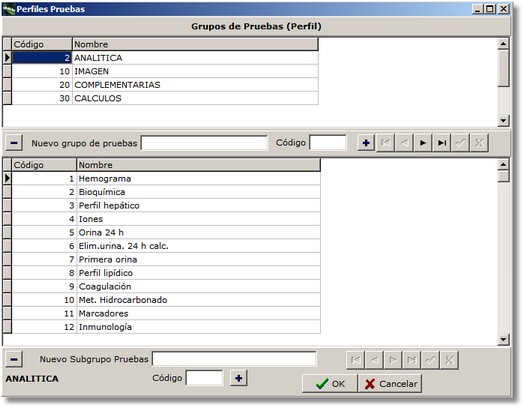Viewport: 524px width, 408px height.
Task: Select the Perfil hepático subgroup row
Action: click(166, 205)
